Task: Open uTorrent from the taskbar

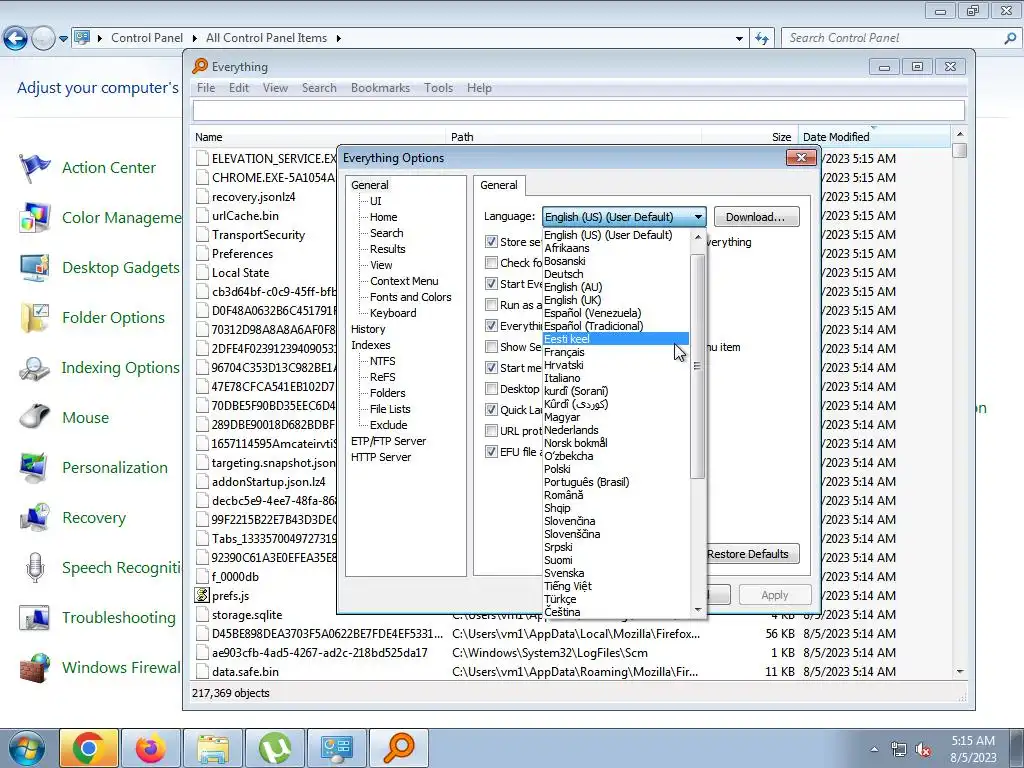Action: click(275, 748)
